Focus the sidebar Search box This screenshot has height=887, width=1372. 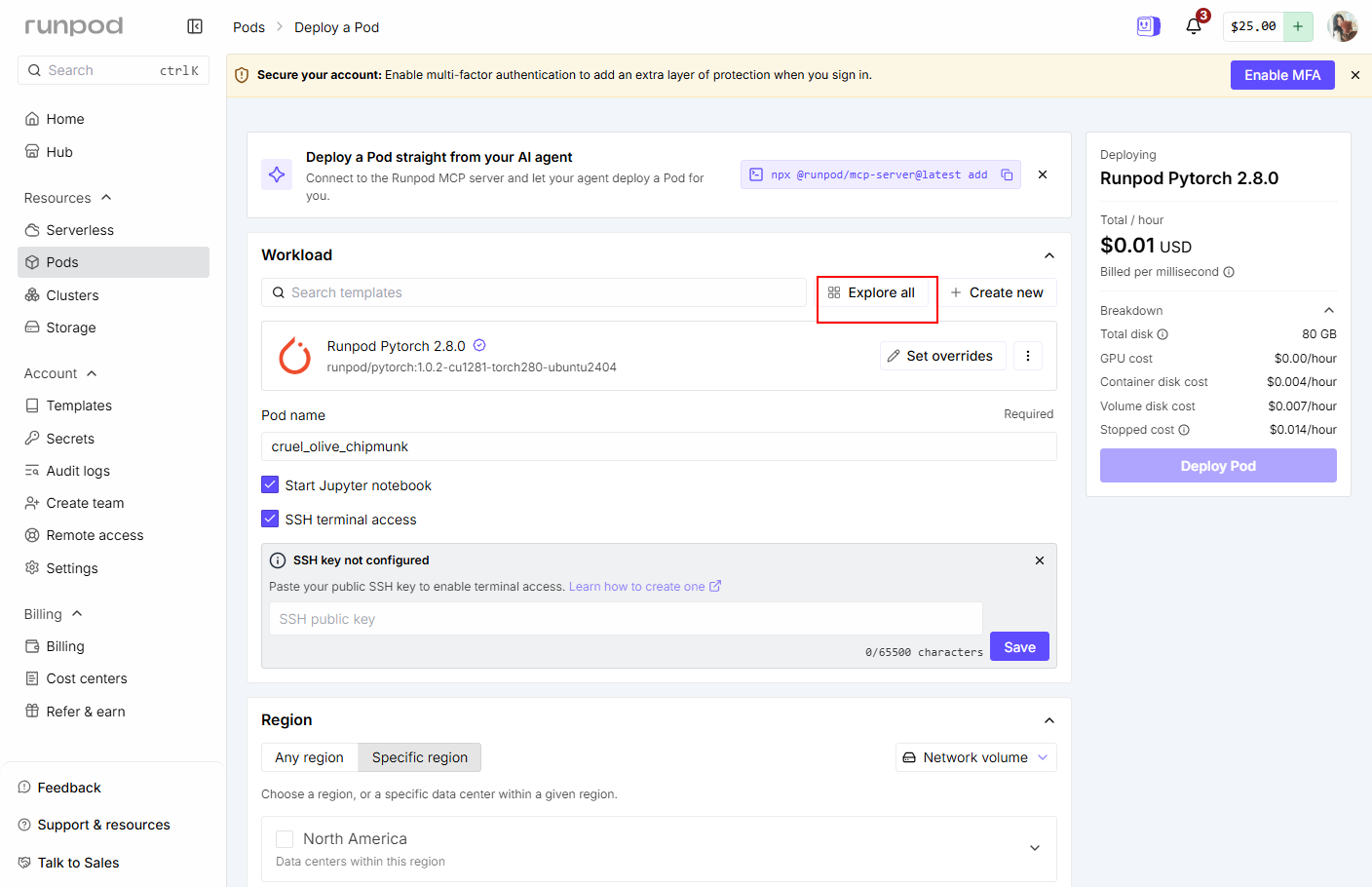pyautogui.click(x=113, y=70)
